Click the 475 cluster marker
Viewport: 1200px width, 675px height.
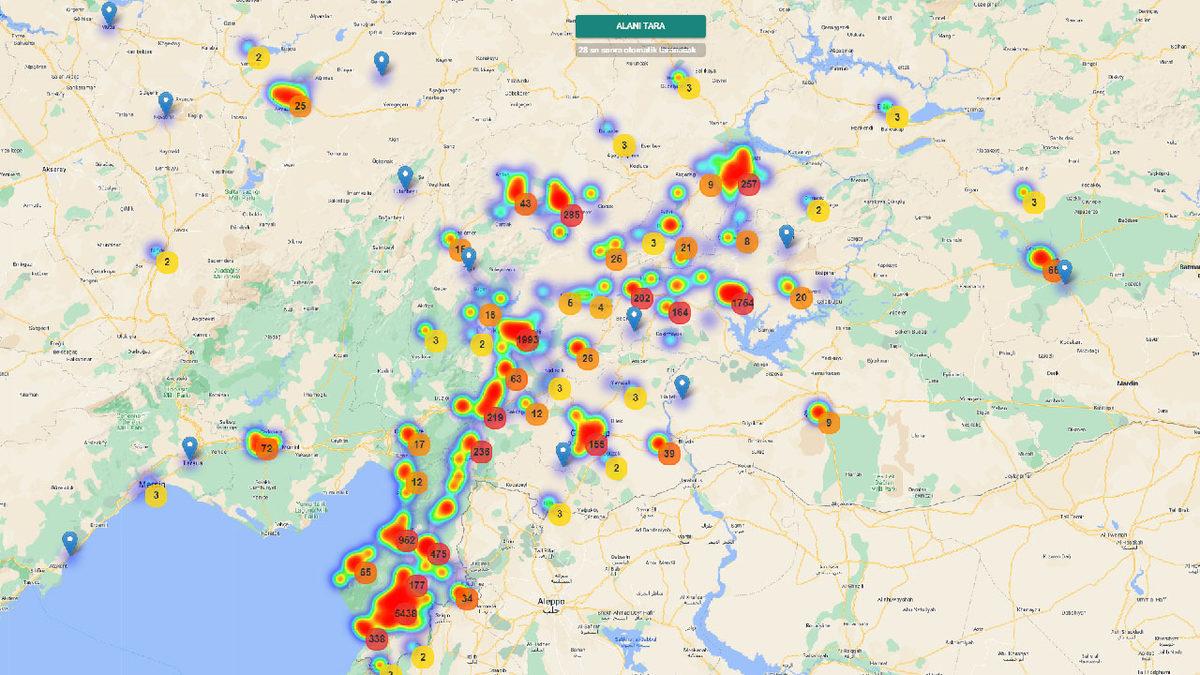438,552
